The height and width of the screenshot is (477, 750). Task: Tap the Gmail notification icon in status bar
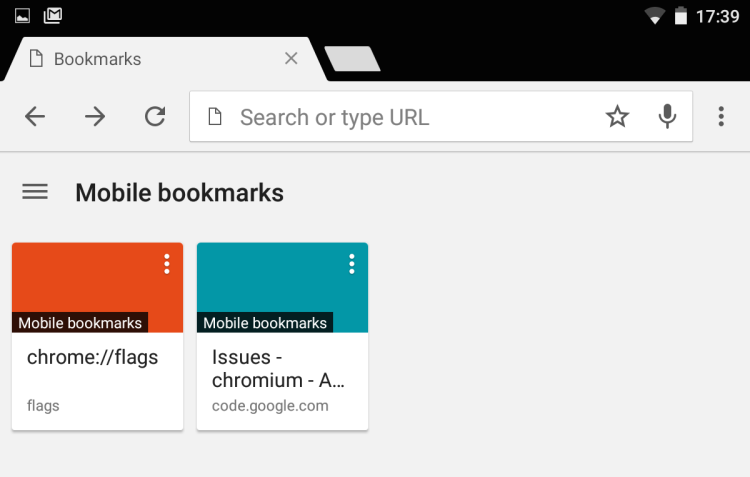tap(53, 15)
